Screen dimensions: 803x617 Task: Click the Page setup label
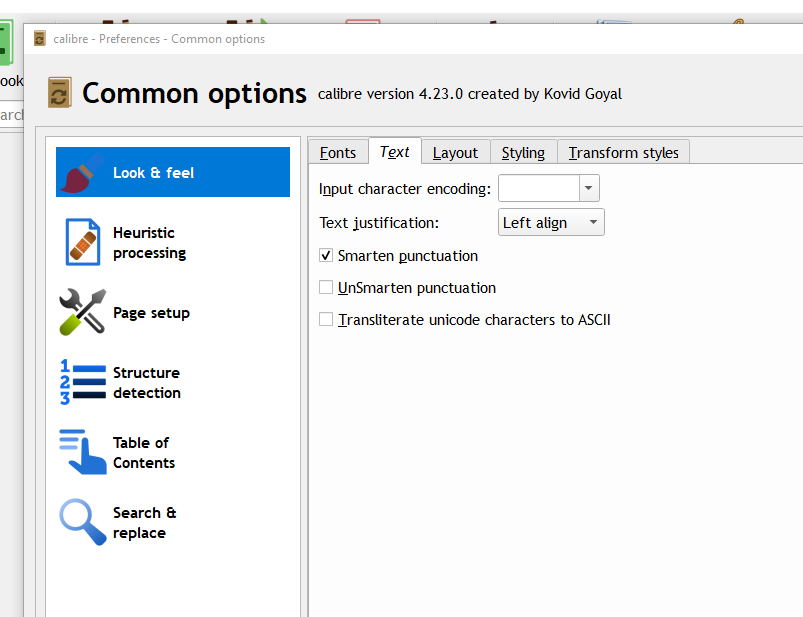(x=152, y=313)
